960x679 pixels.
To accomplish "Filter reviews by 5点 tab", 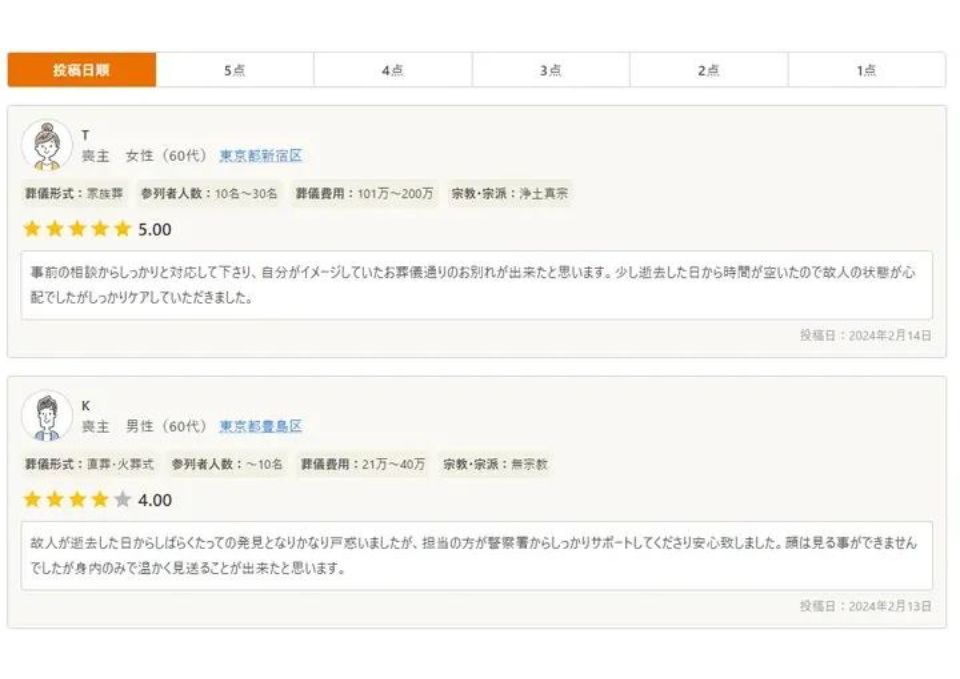I will pos(235,70).
